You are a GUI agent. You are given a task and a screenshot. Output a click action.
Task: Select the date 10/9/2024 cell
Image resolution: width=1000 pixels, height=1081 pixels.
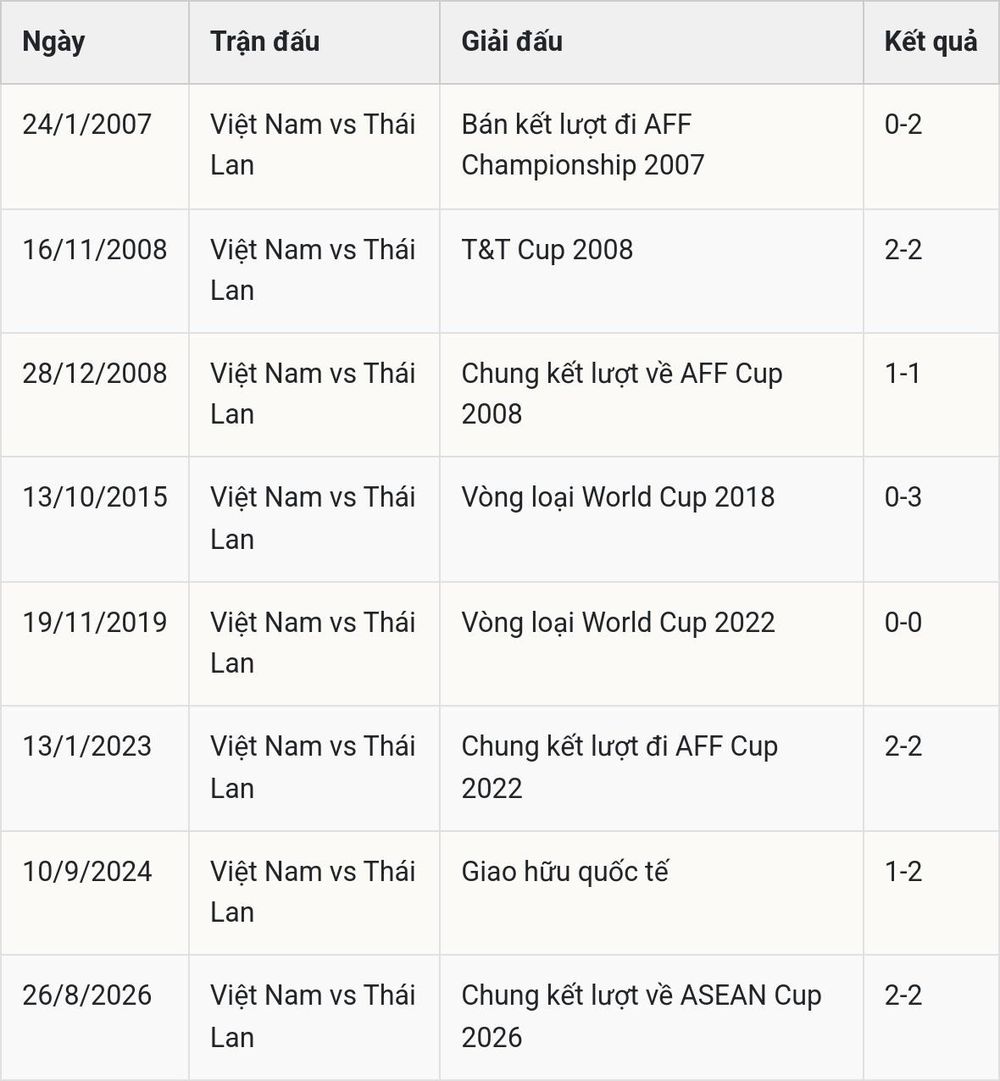[x=95, y=893]
